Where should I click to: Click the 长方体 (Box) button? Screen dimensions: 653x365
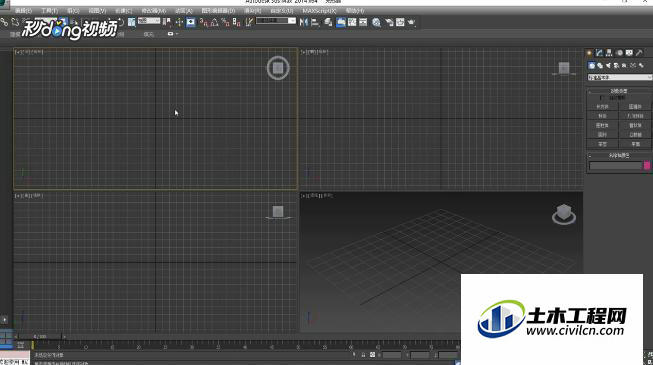(603, 107)
